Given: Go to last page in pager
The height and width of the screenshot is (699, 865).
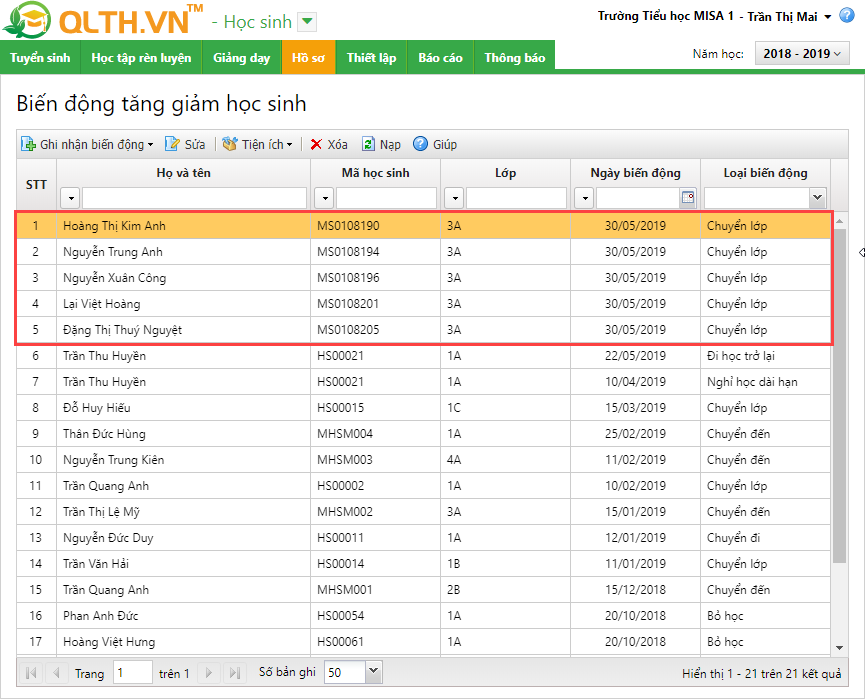Looking at the screenshot, I should coord(234,673).
